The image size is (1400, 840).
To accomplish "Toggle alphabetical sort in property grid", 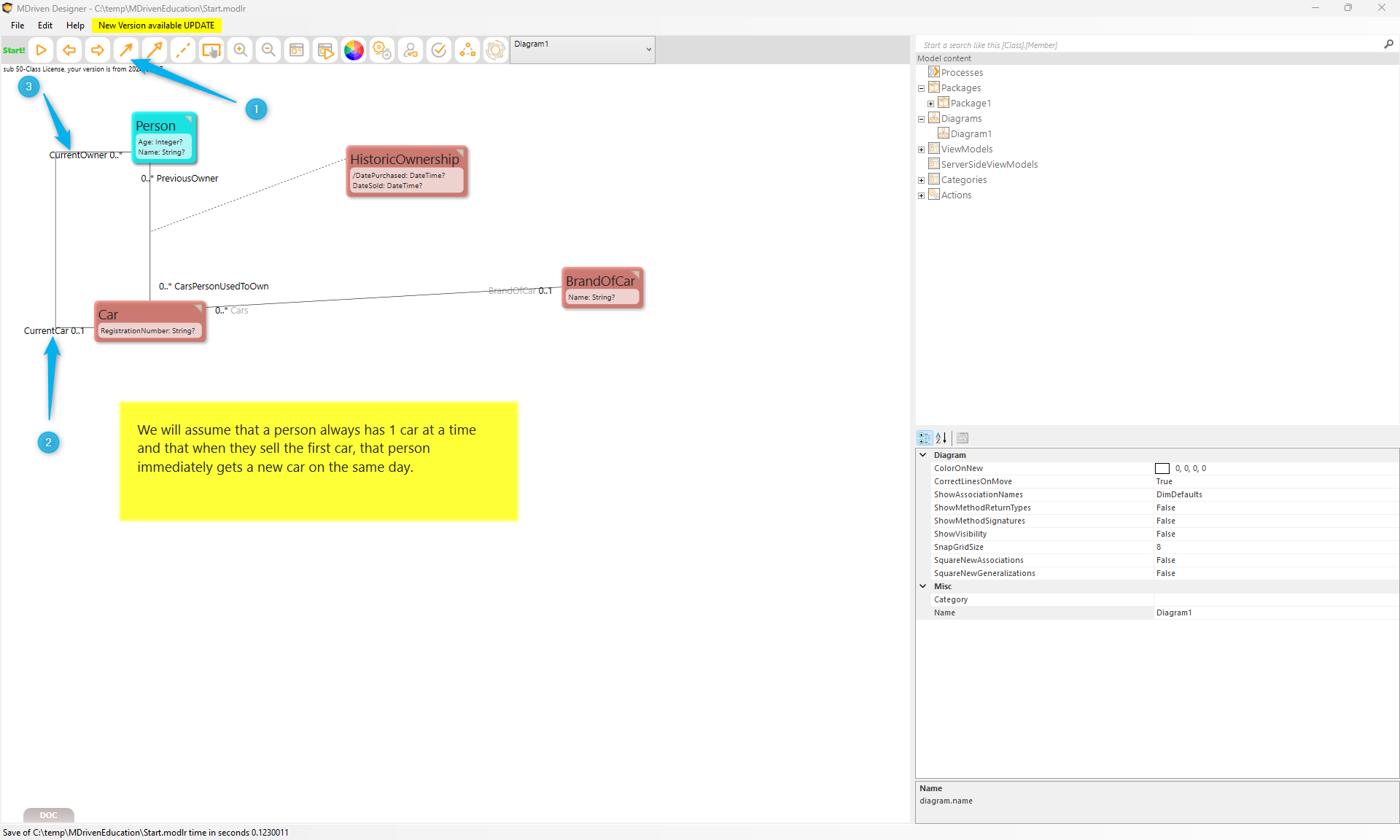I will [x=941, y=438].
